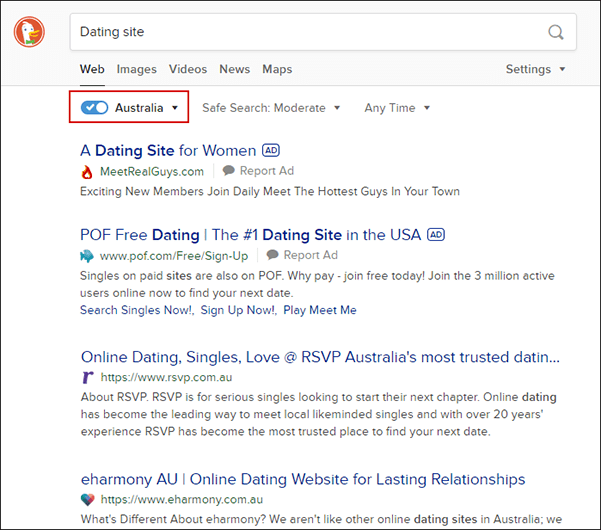The height and width of the screenshot is (530, 601).
Task: Report the MeetRealGuys ad
Action: click(259, 171)
